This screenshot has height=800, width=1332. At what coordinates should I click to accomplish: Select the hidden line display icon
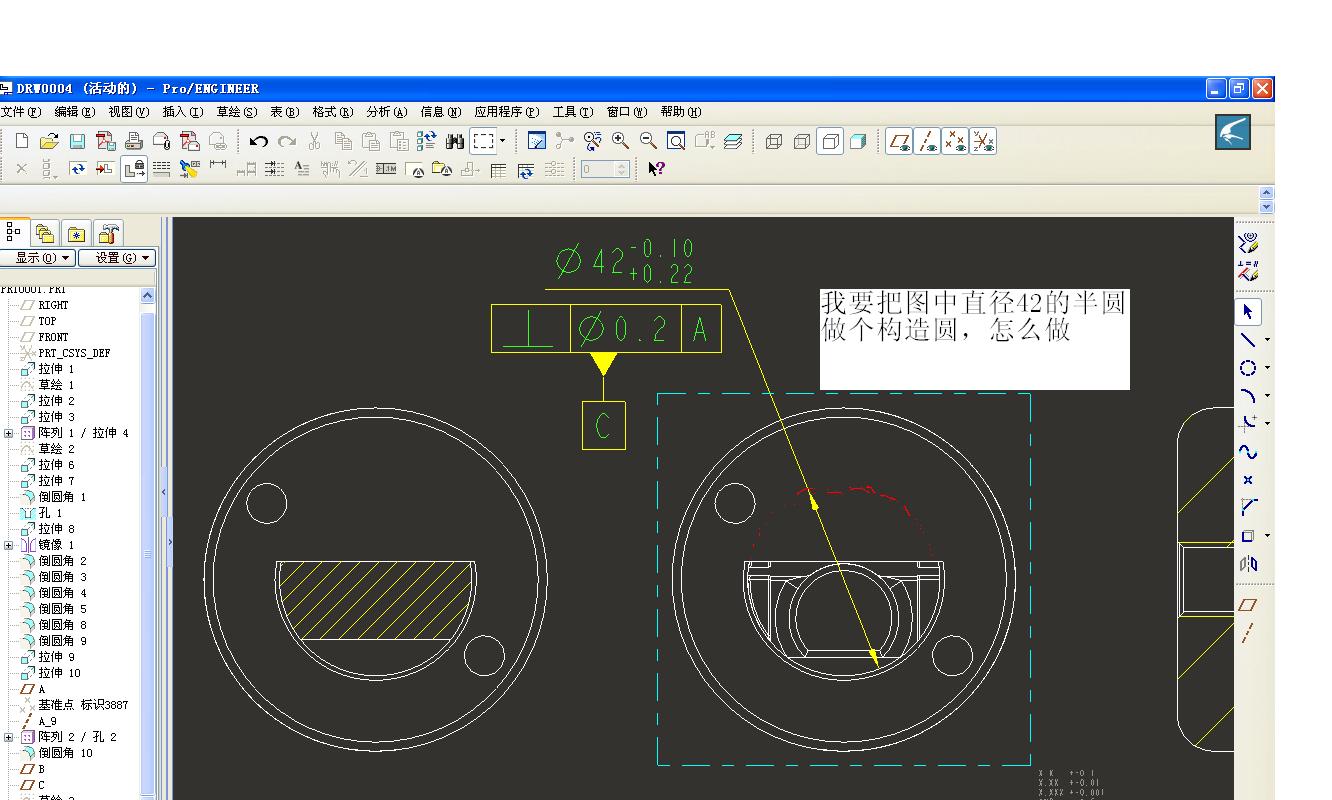click(801, 141)
